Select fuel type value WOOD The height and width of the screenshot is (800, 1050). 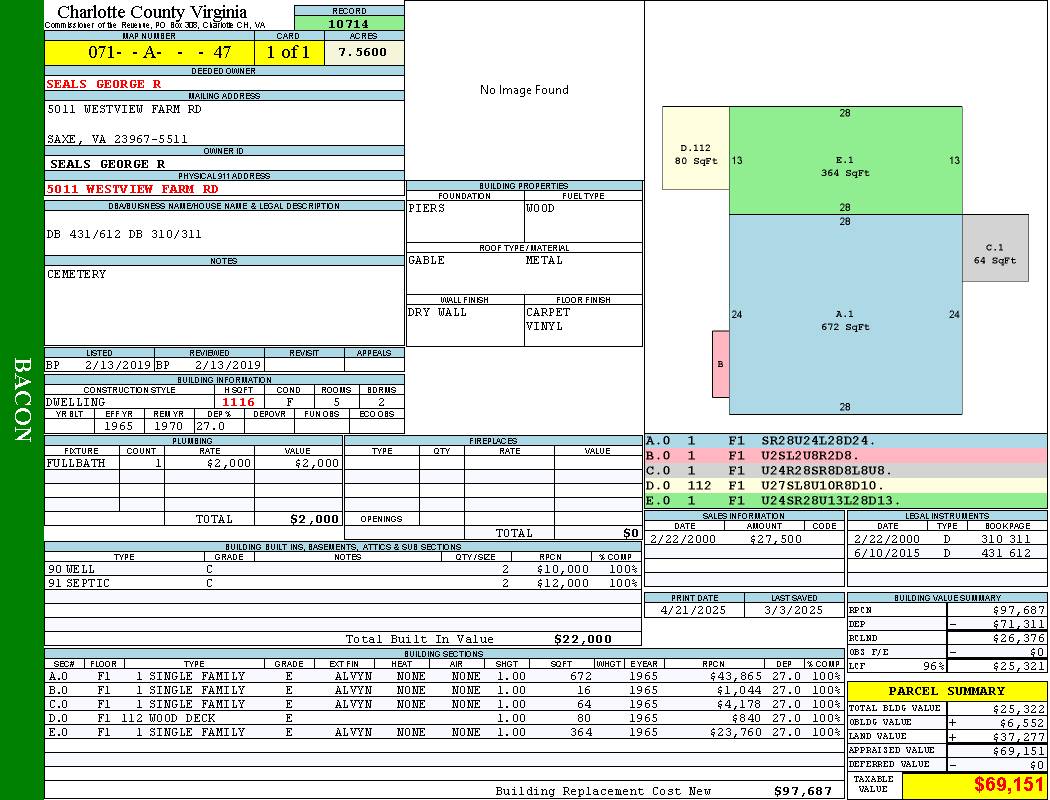[x=540, y=208]
